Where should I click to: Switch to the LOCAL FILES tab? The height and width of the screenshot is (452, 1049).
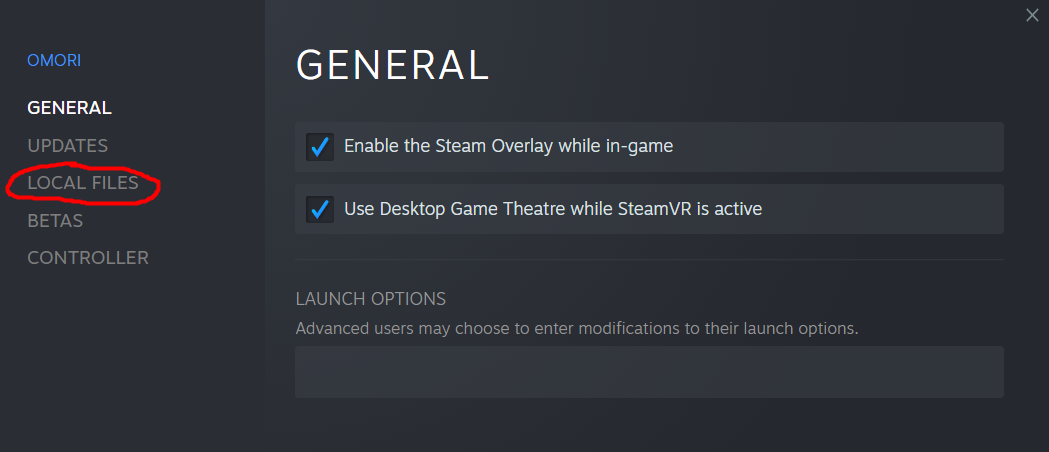83,184
